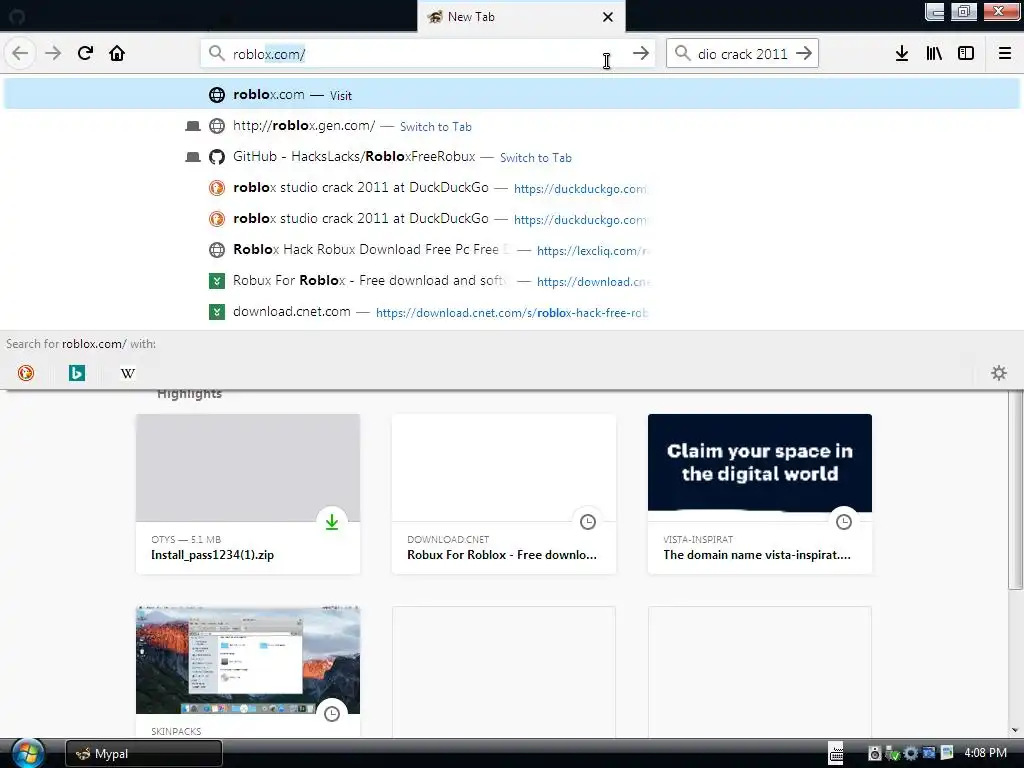Click the 'Search for roblox.com/ with:' label
1024x768 pixels.
coord(81,344)
